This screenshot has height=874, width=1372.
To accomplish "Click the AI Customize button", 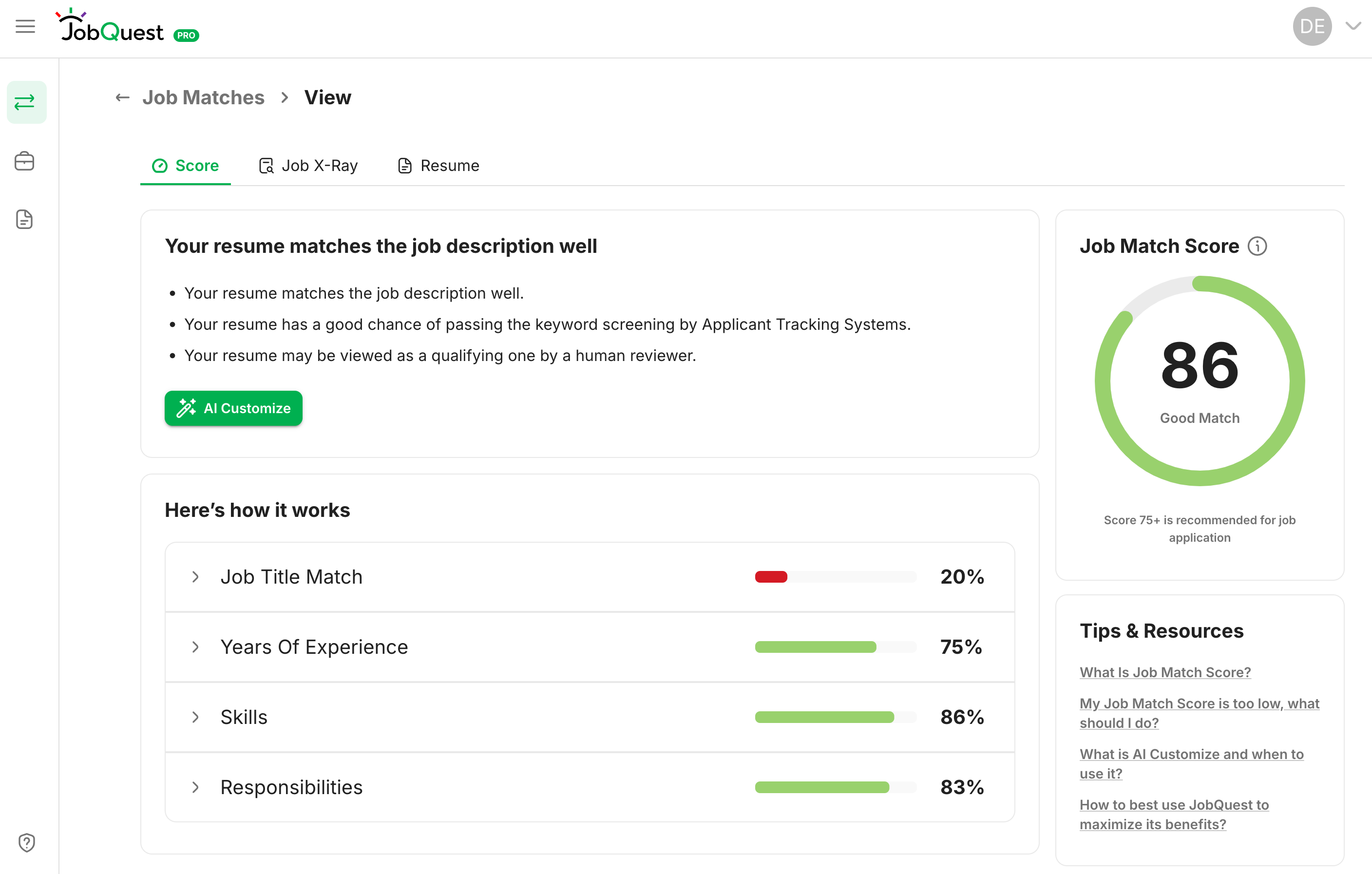I will coord(233,408).
